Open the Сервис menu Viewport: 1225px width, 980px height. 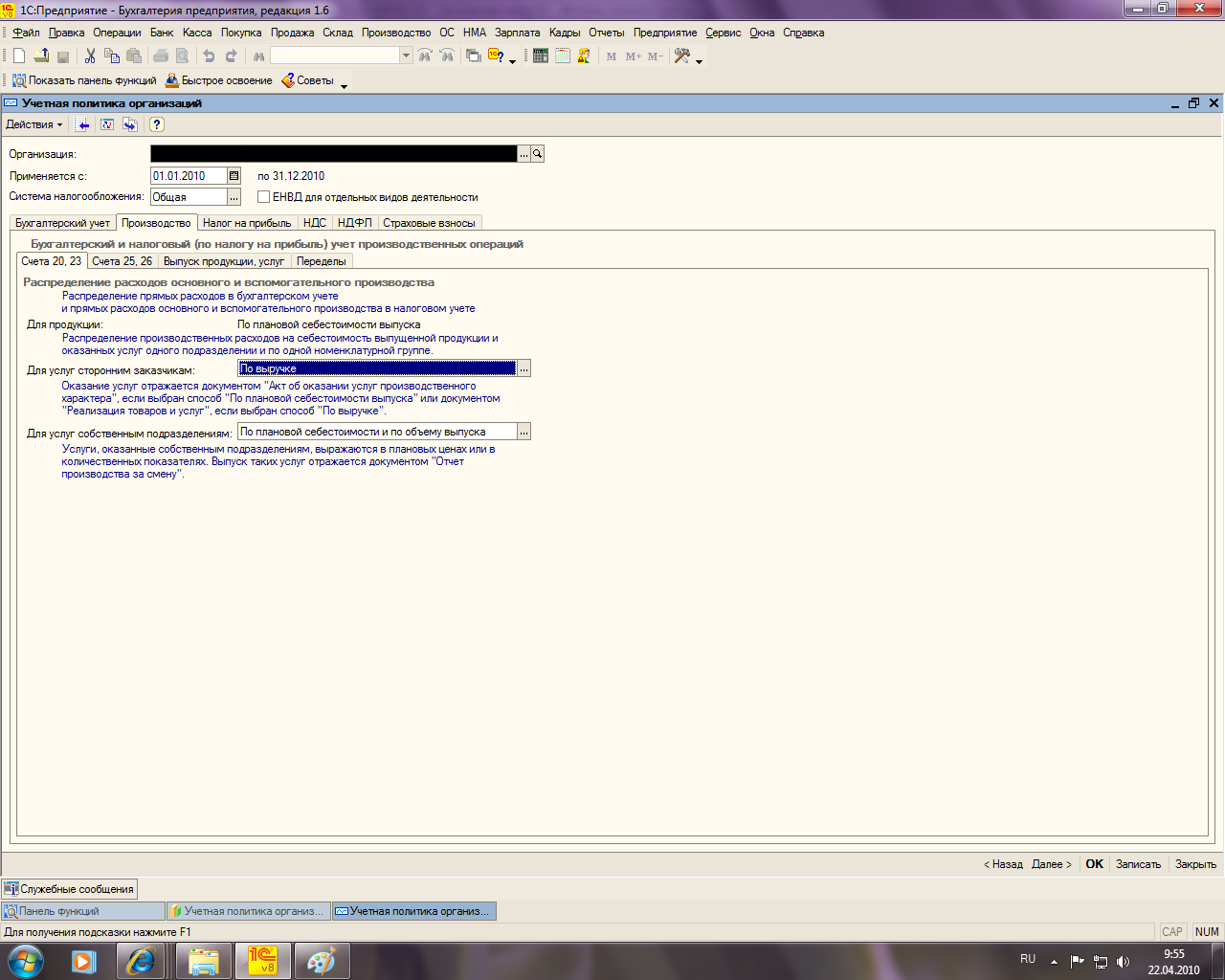coord(724,33)
